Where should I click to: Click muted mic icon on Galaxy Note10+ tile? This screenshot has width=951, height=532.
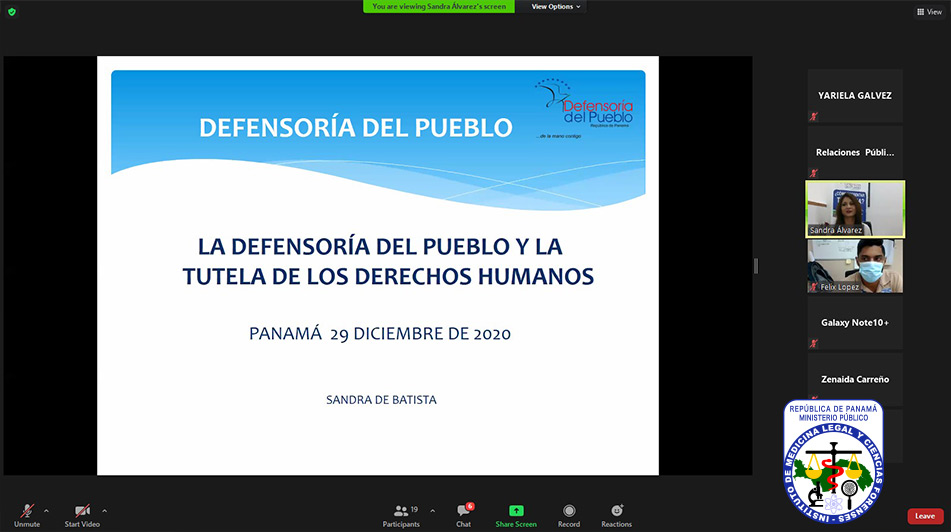pyautogui.click(x=814, y=343)
